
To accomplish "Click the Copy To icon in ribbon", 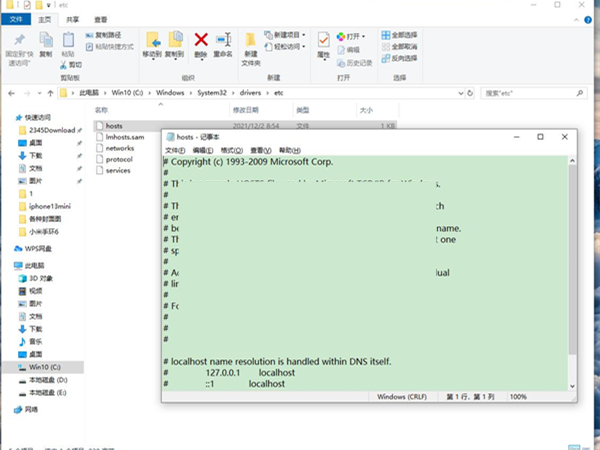I will coord(176,41).
